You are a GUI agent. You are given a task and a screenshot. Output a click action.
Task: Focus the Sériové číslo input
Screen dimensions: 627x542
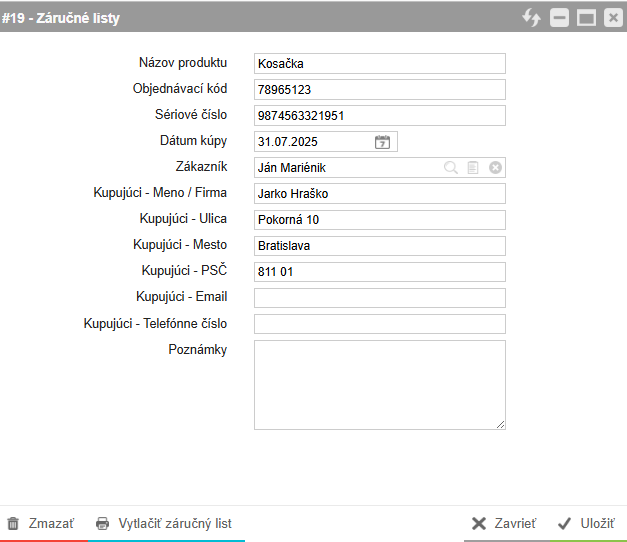pyautogui.click(x=379, y=116)
